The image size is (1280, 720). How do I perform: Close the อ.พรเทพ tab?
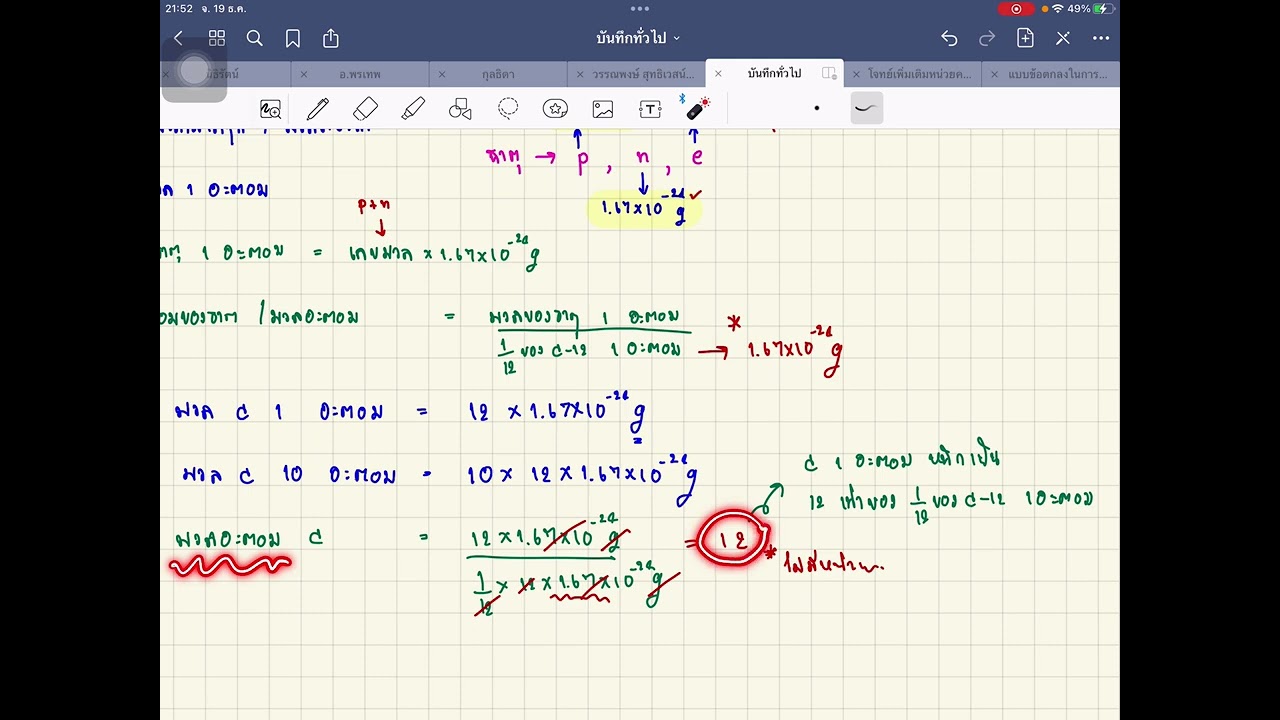pyautogui.click(x=304, y=74)
